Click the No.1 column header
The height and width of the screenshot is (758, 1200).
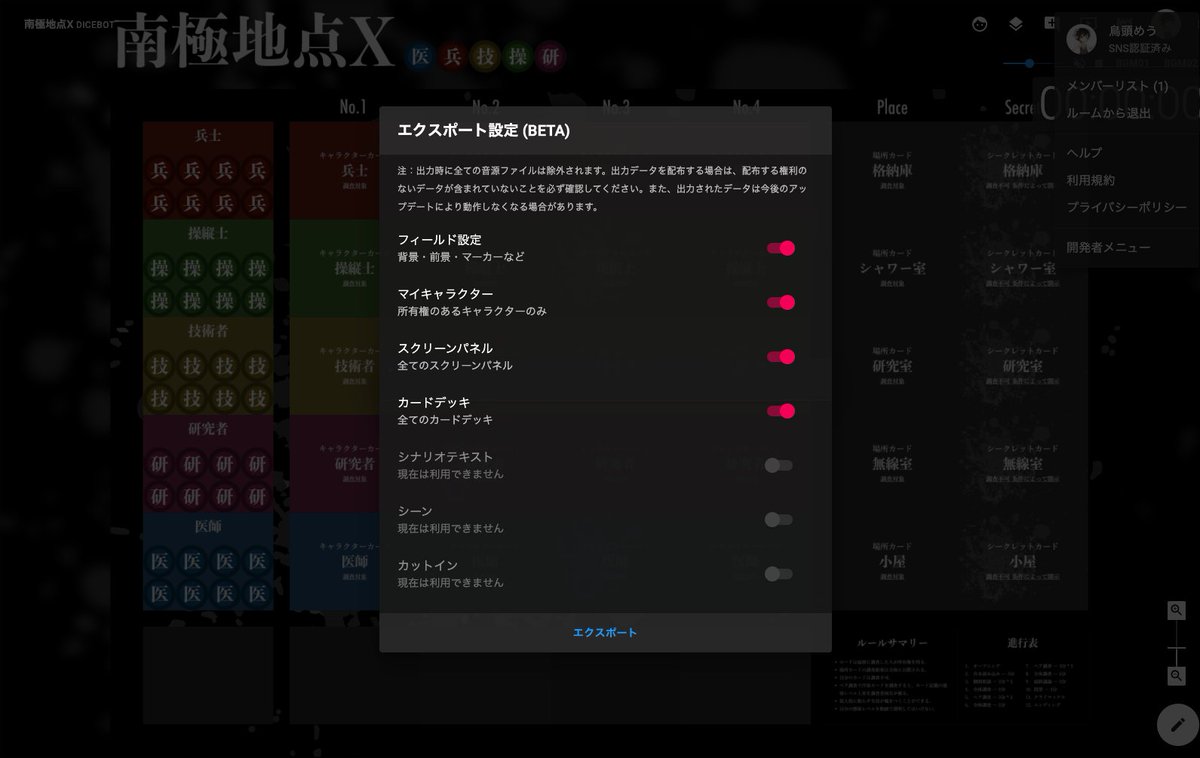point(353,107)
